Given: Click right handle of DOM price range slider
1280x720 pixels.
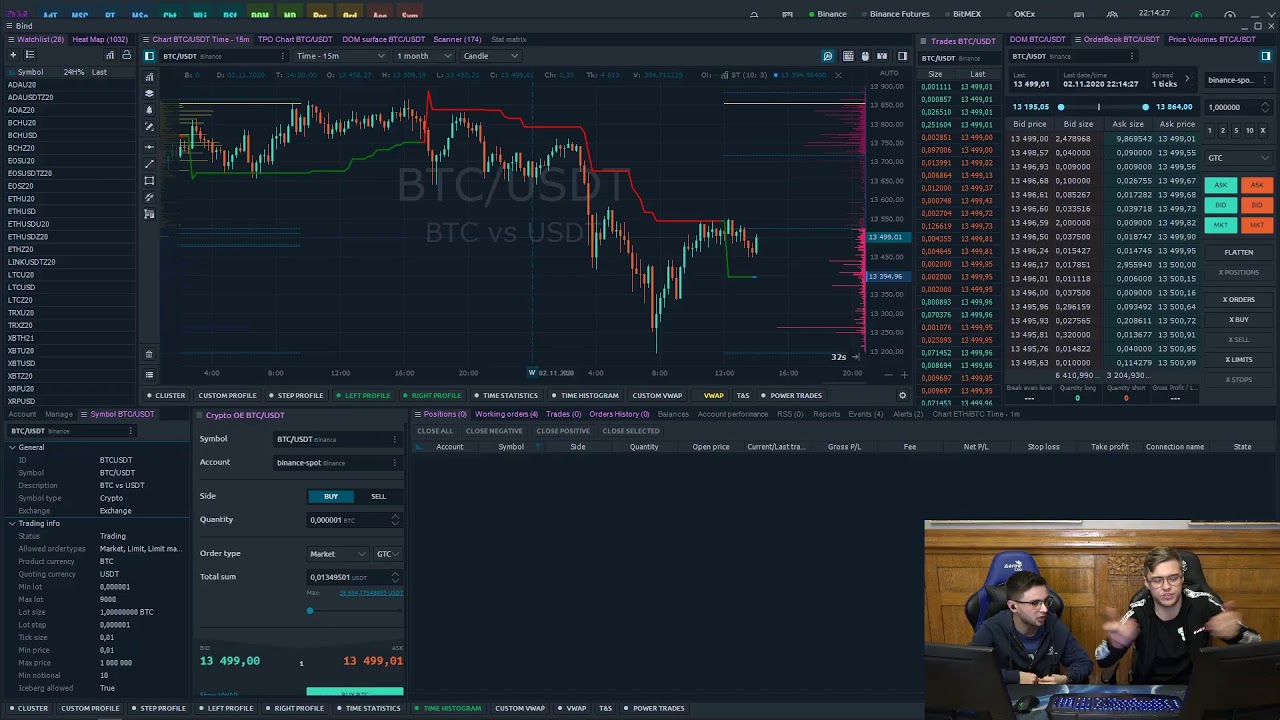Looking at the screenshot, I should pyautogui.click(x=1145, y=107).
